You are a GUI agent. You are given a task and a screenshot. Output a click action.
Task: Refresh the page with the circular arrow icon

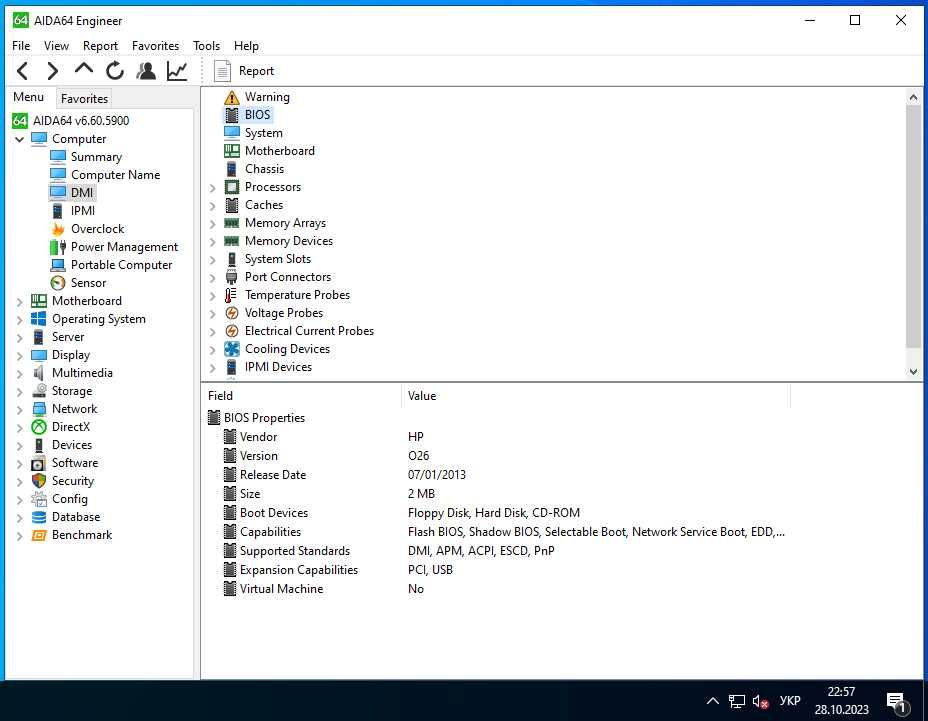point(115,71)
